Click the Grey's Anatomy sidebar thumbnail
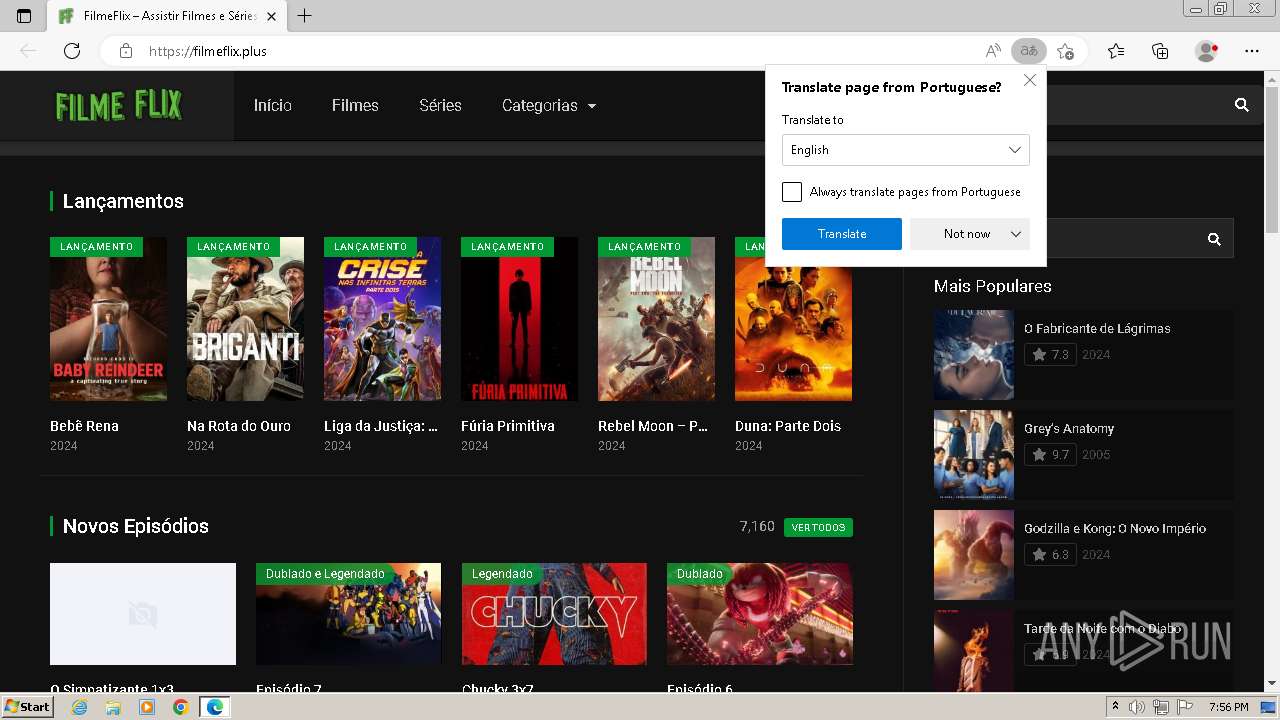The image size is (1280, 720). click(x=973, y=455)
